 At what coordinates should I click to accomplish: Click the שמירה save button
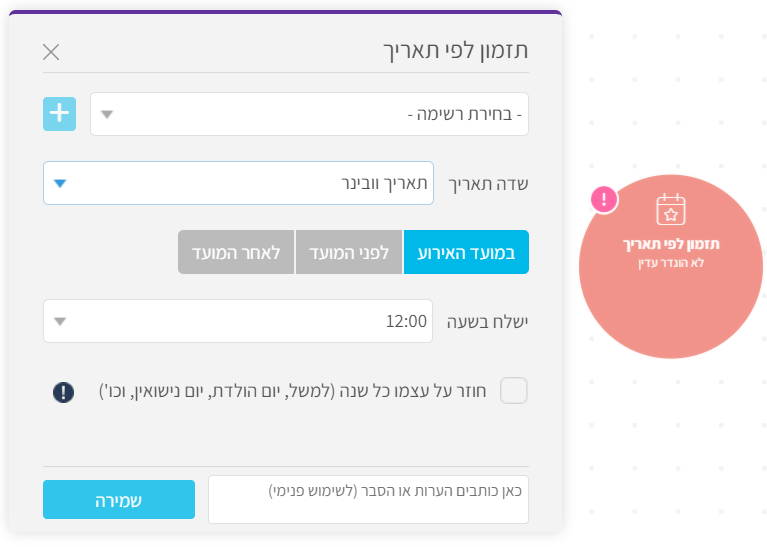click(119, 500)
